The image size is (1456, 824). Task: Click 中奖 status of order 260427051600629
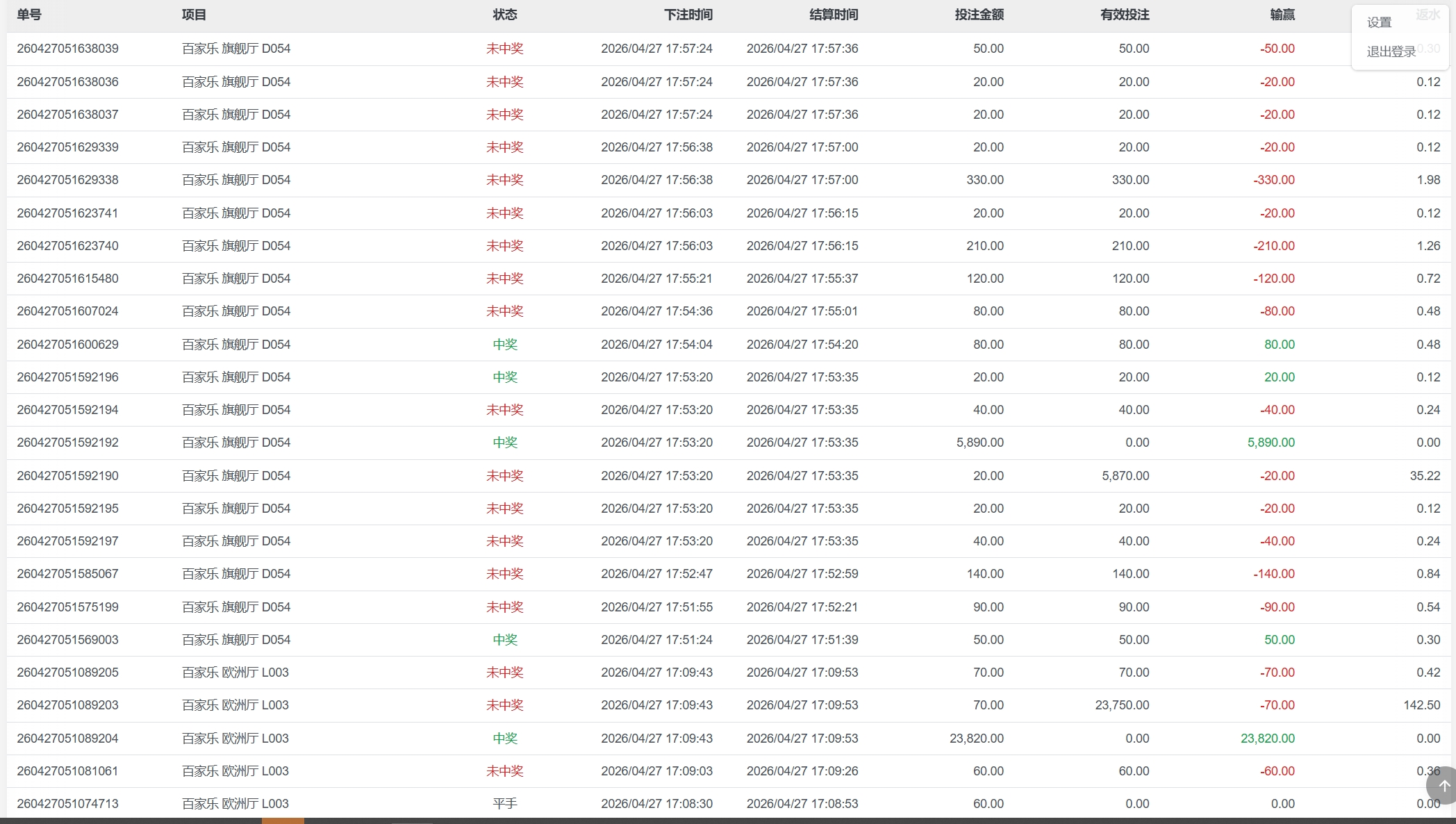point(504,345)
